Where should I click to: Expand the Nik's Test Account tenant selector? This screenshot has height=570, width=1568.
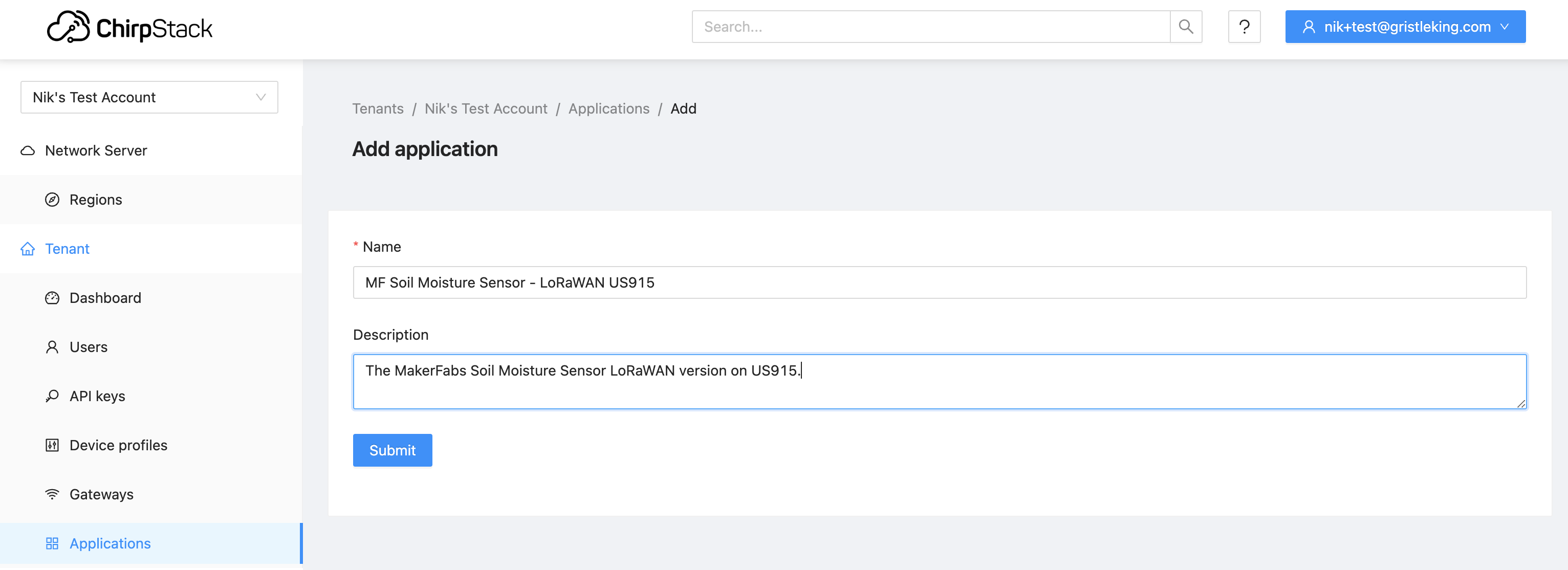[149, 97]
